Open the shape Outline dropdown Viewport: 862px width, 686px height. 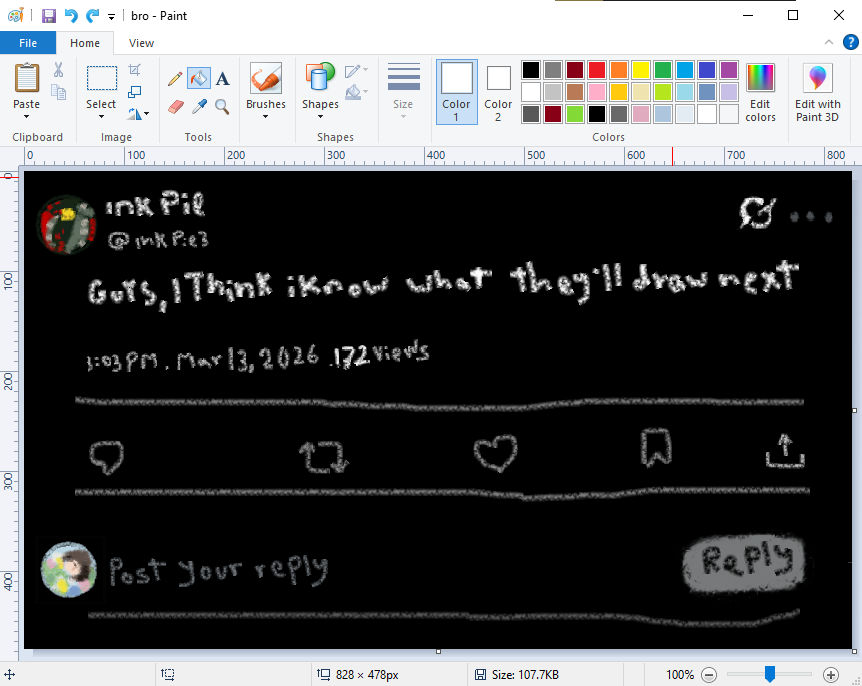(x=356, y=70)
